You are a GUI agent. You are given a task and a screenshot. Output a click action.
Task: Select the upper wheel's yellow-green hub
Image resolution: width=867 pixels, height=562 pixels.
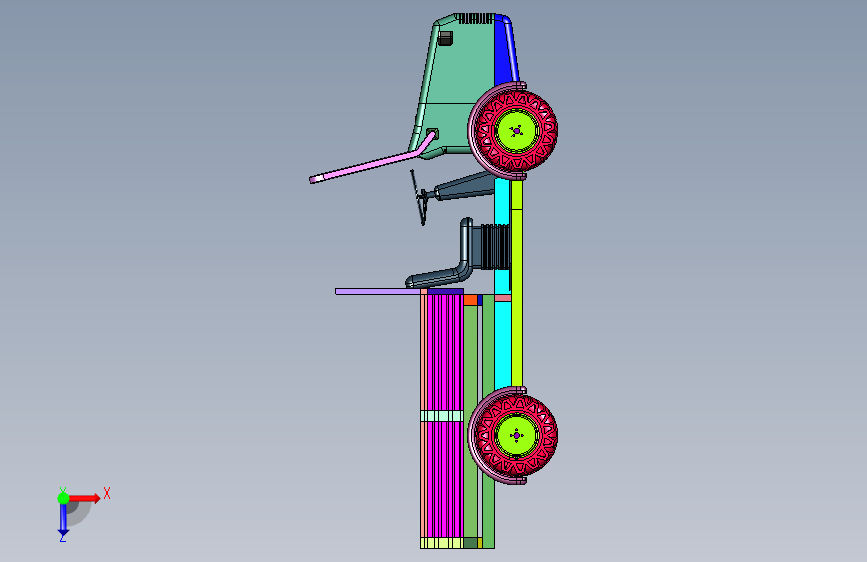click(516, 131)
